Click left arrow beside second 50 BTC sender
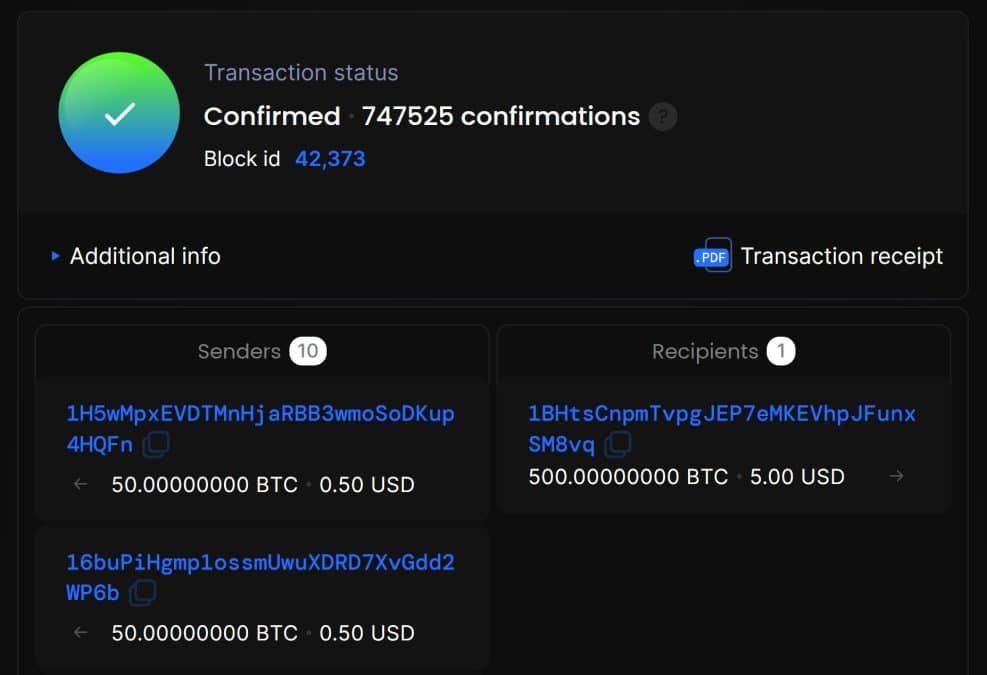The width and height of the screenshot is (987, 675). click(x=81, y=632)
